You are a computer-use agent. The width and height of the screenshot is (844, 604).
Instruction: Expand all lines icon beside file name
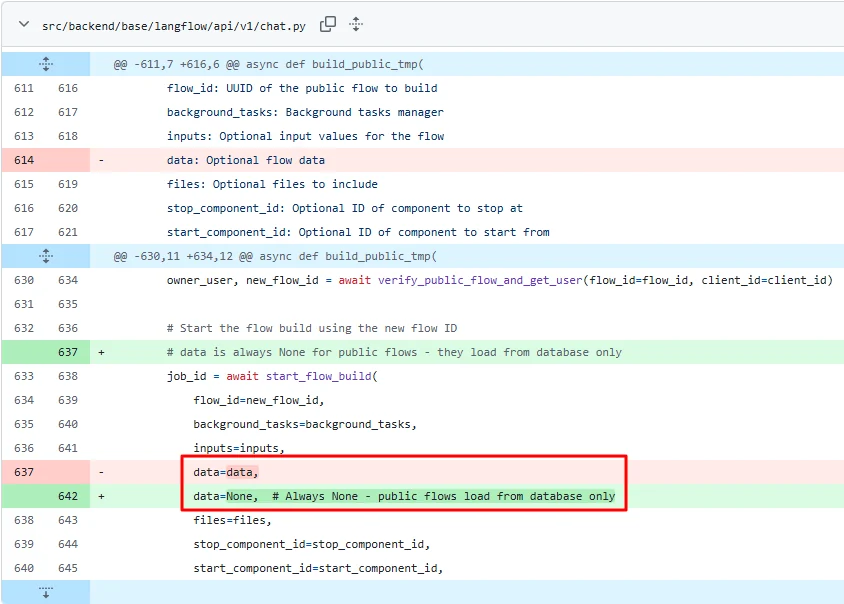tap(356, 24)
